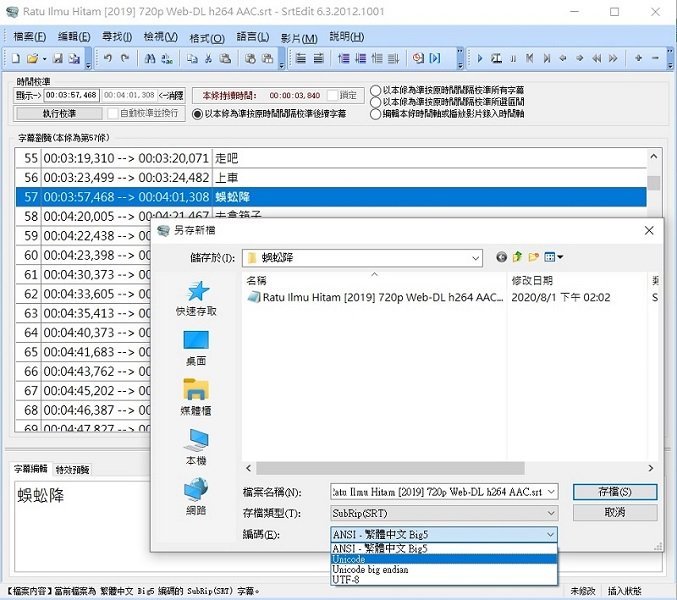Click the minus icon in playback toolbar
The image size is (677, 600).
(x=655, y=58)
